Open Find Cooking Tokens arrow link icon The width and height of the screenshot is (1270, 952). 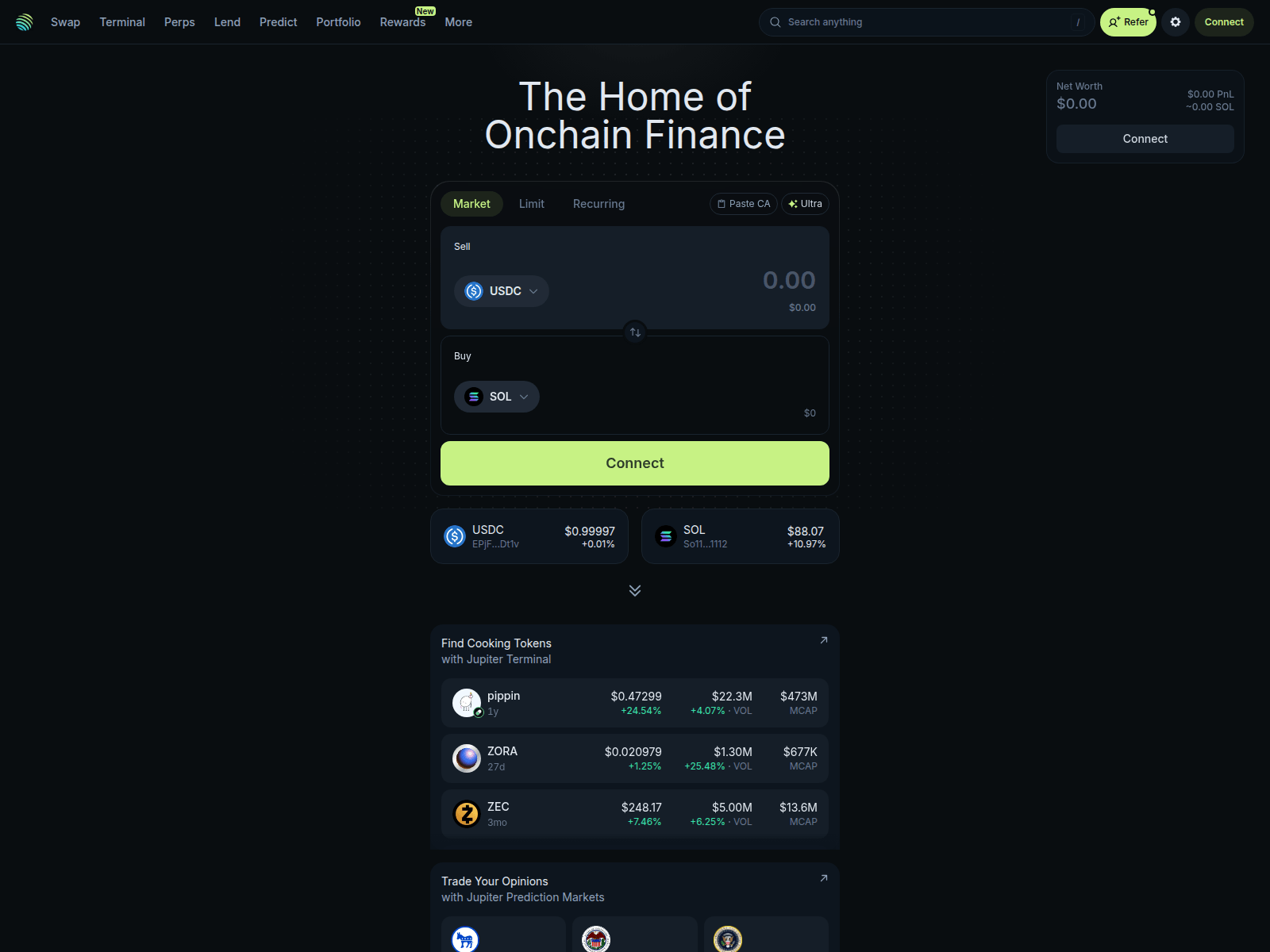coord(824,640)
